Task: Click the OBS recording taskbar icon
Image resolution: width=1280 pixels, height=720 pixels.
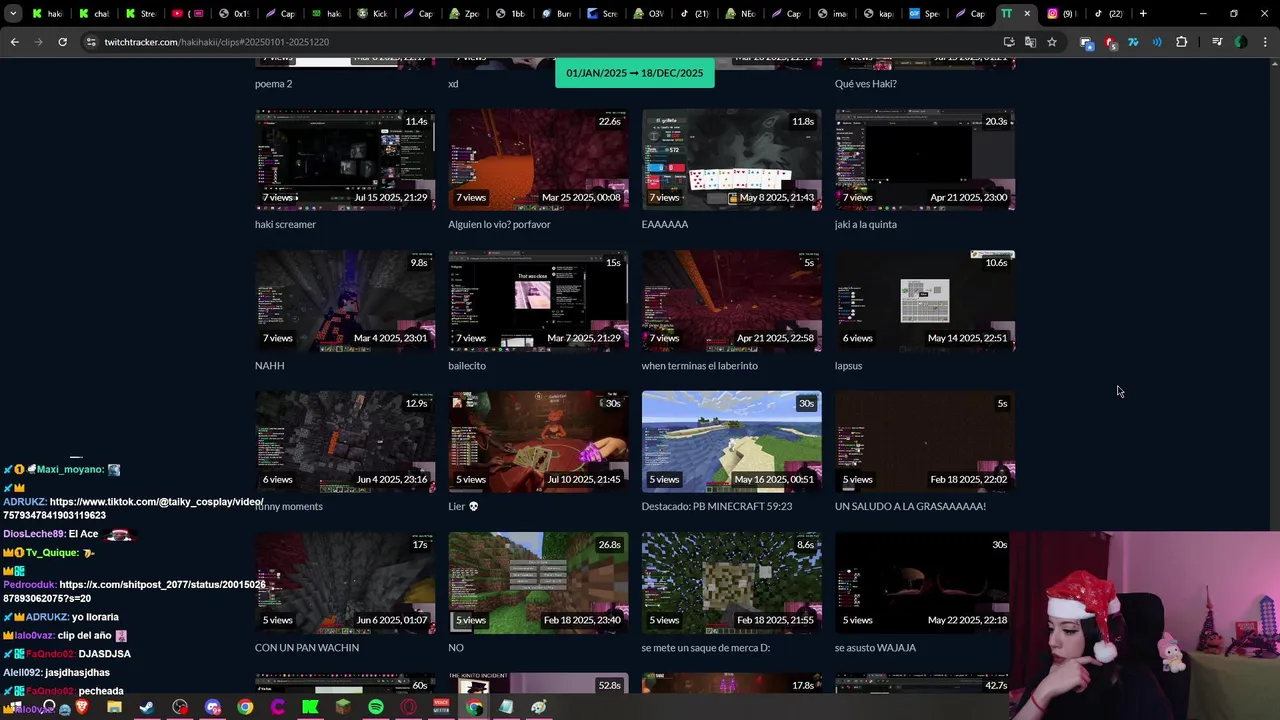Action: tap(180, 707)
